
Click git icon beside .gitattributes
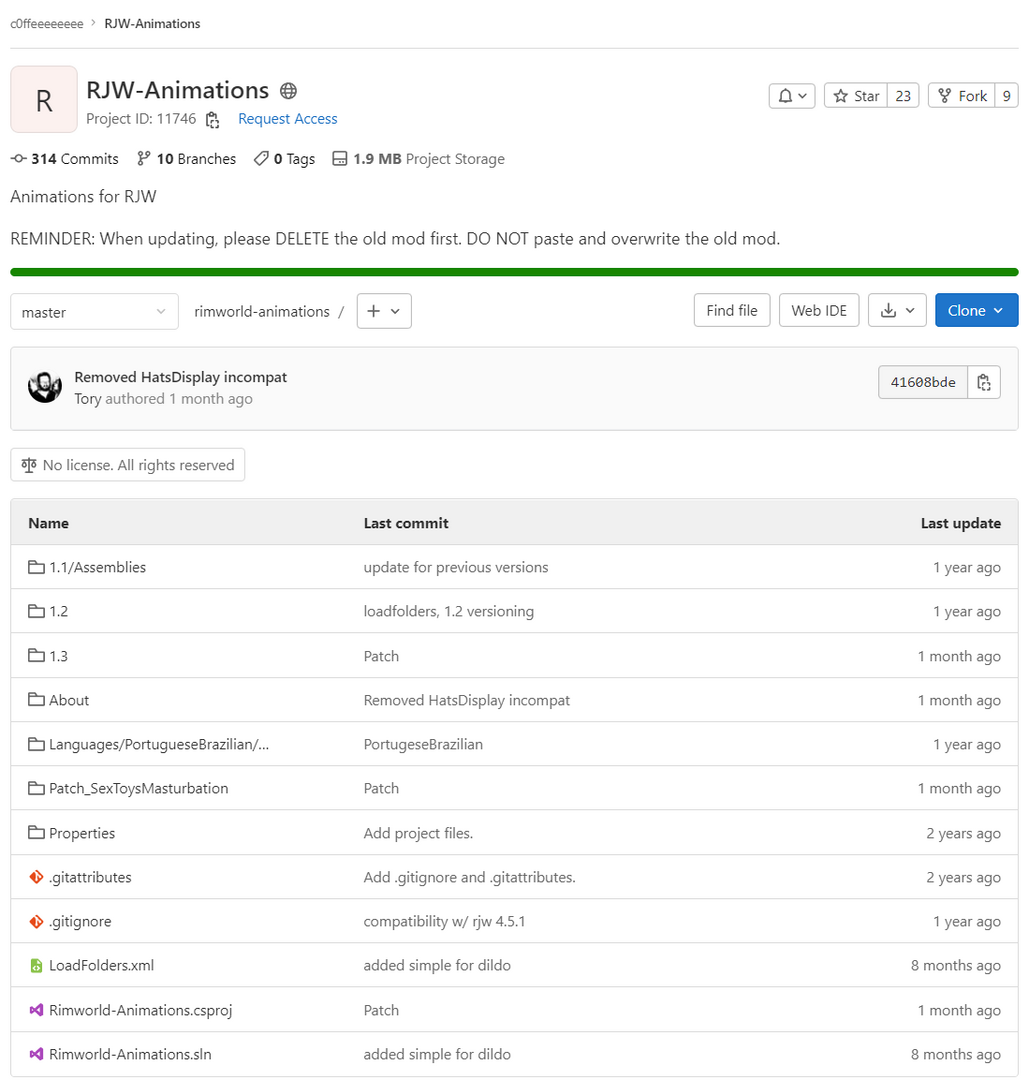click(37, 878)
